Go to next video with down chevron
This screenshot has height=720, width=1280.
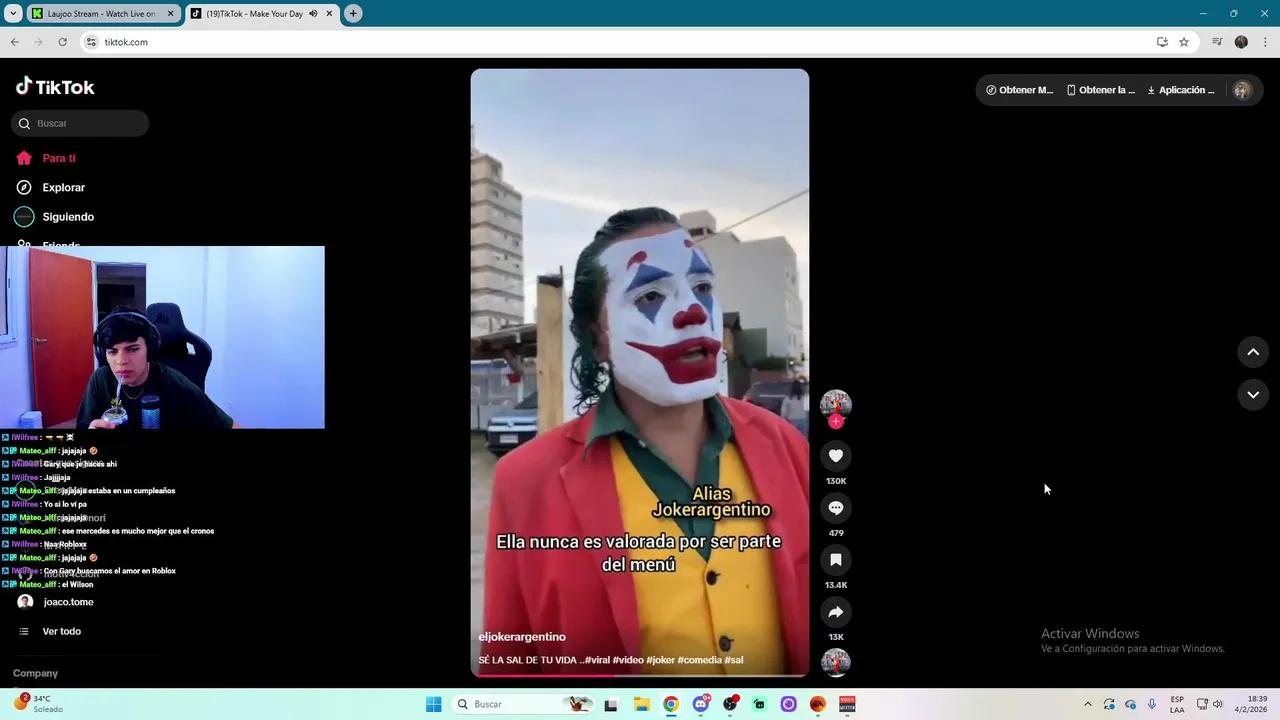pyautogui.click(x=1253, y=395)
